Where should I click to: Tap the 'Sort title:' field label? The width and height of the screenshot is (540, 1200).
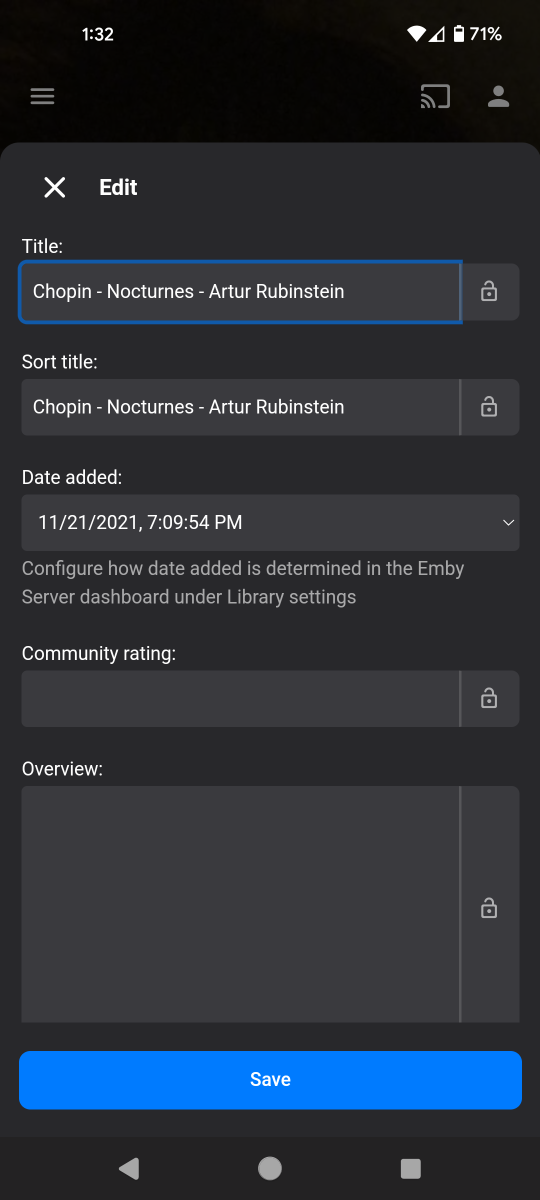[60, 362]
